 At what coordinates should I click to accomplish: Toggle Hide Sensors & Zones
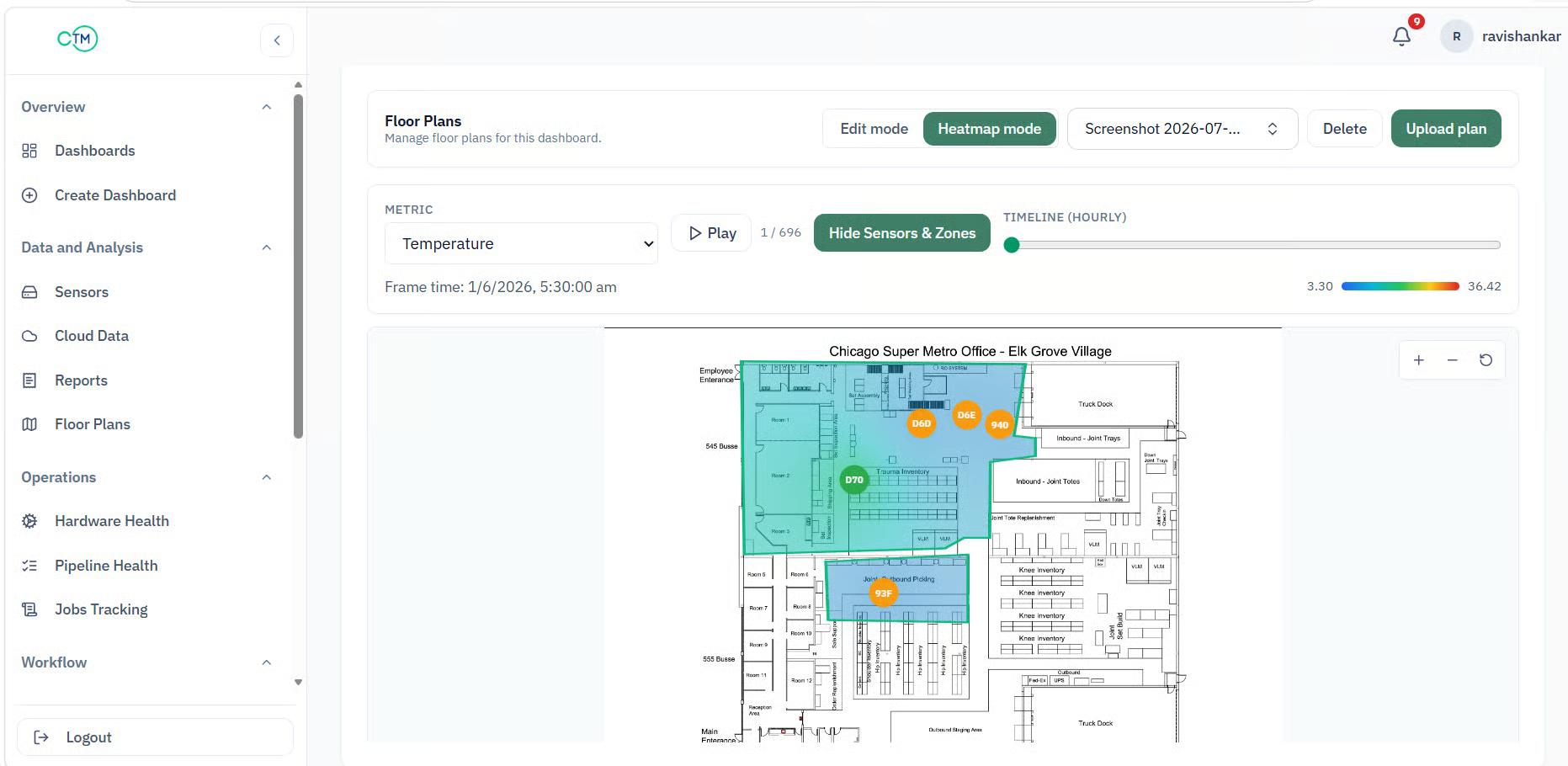pos(902,233)
